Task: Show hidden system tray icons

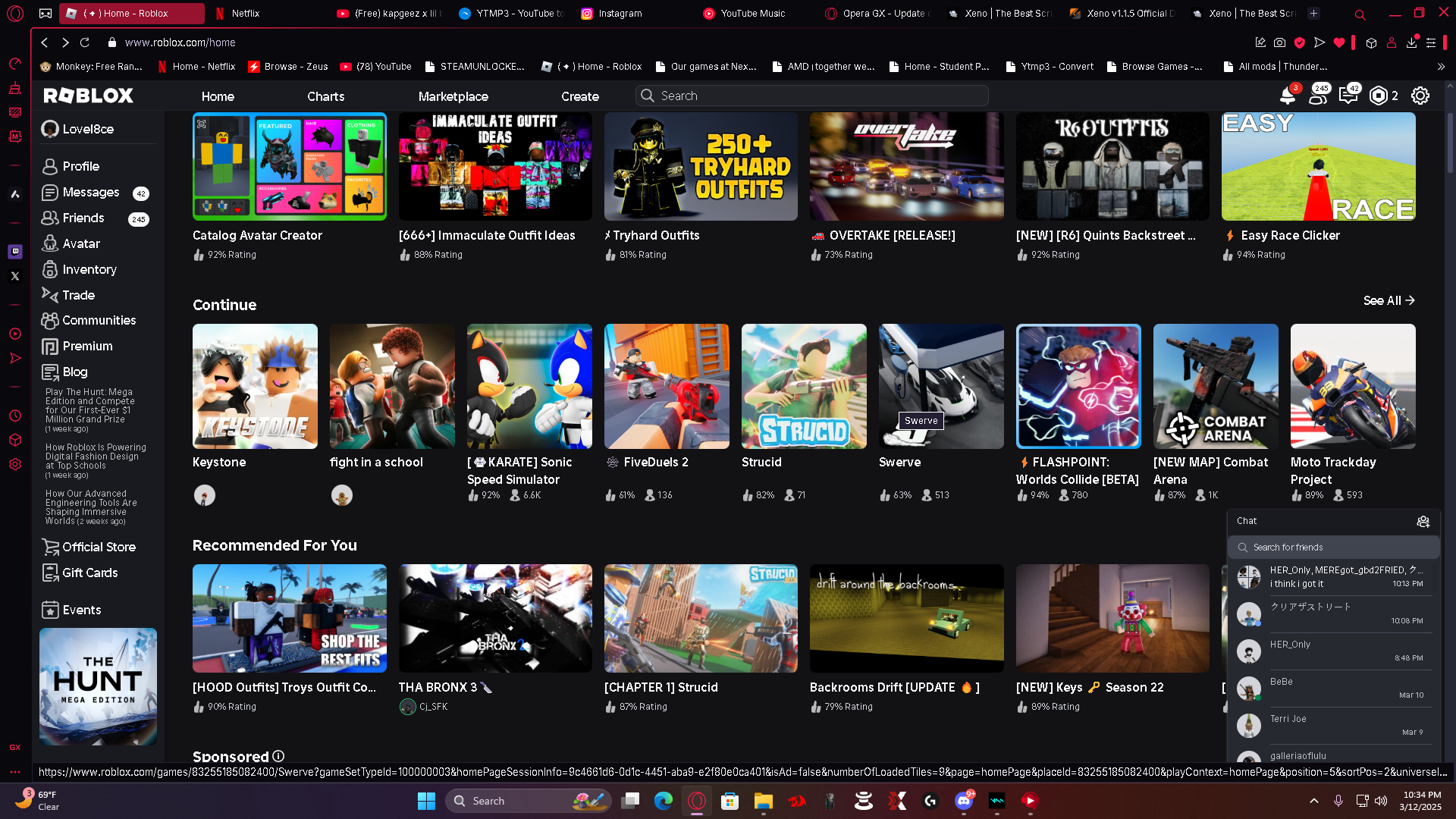Action: [x=1314, y=801]
